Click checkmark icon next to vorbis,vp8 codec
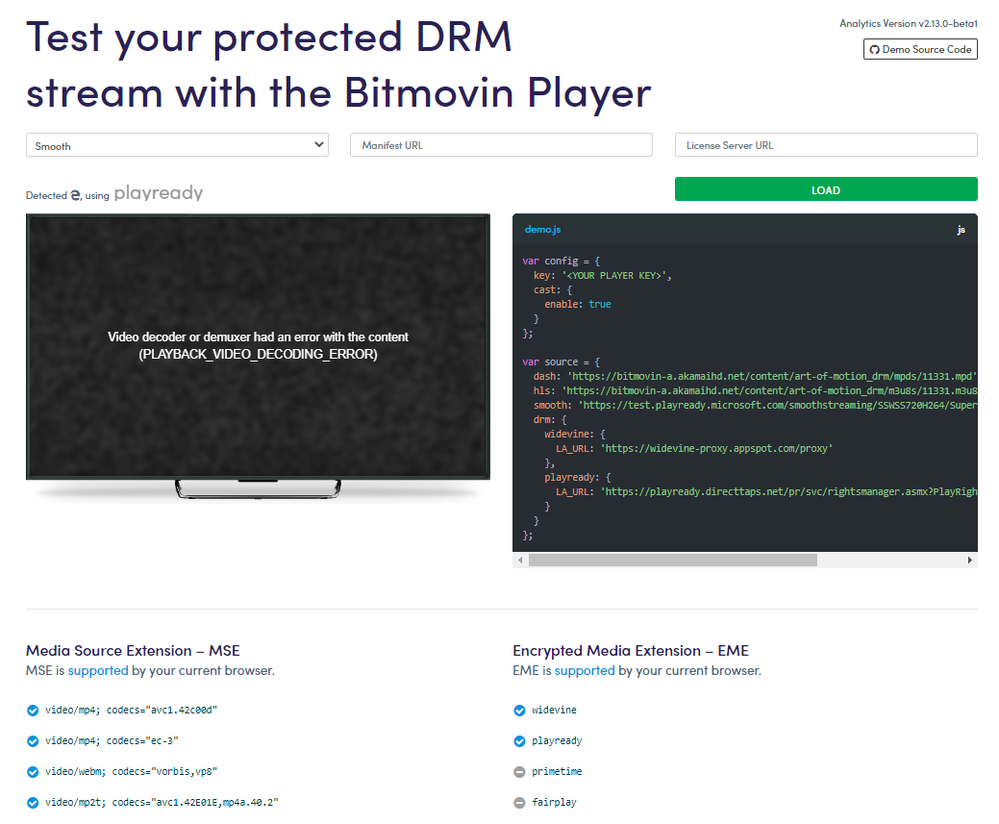This screenshot has width=999, height=824. tap(32, 772)
